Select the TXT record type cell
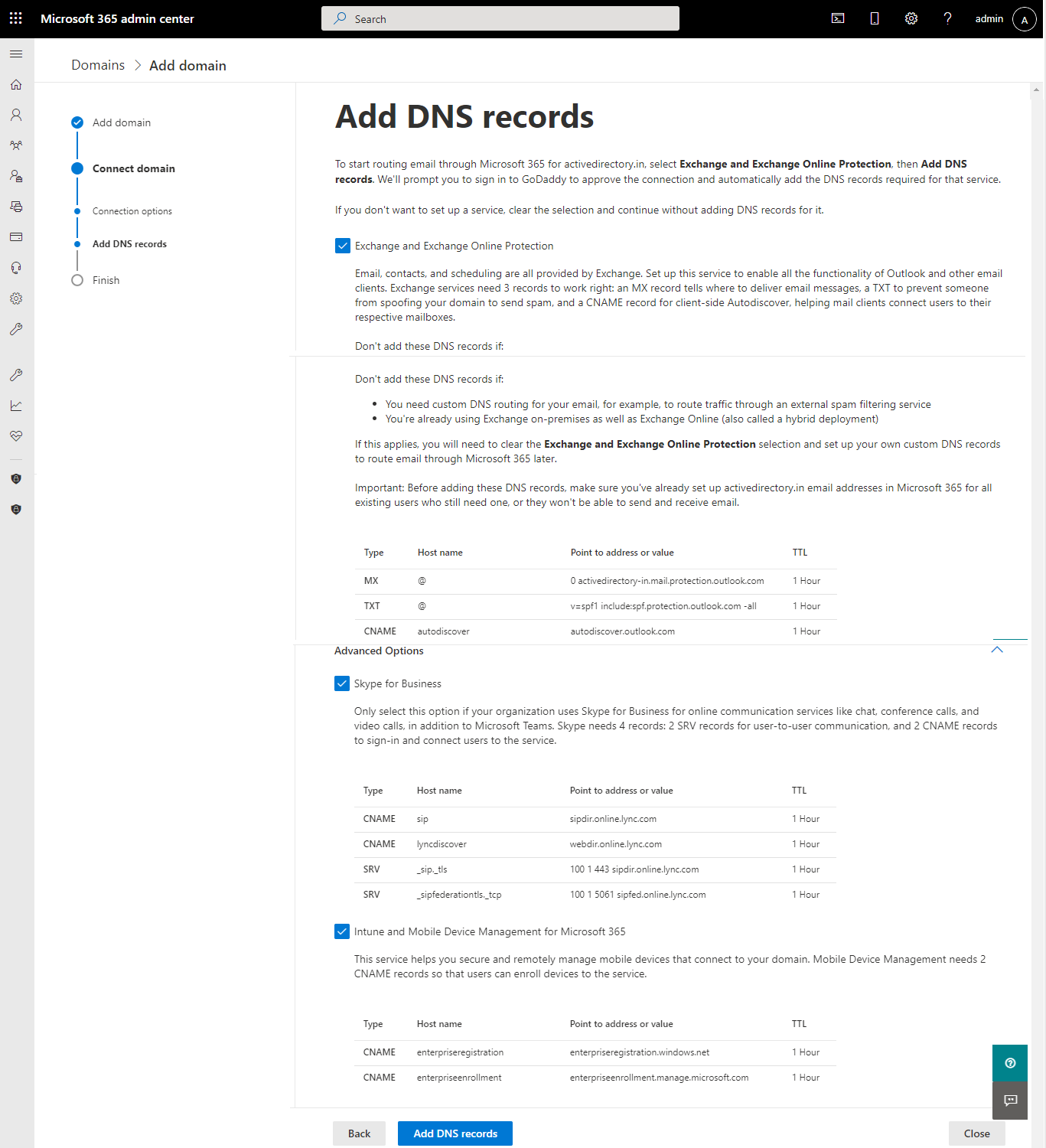Image resolution: width=1046 pixels, height=1148 pixels. (372, 606)
